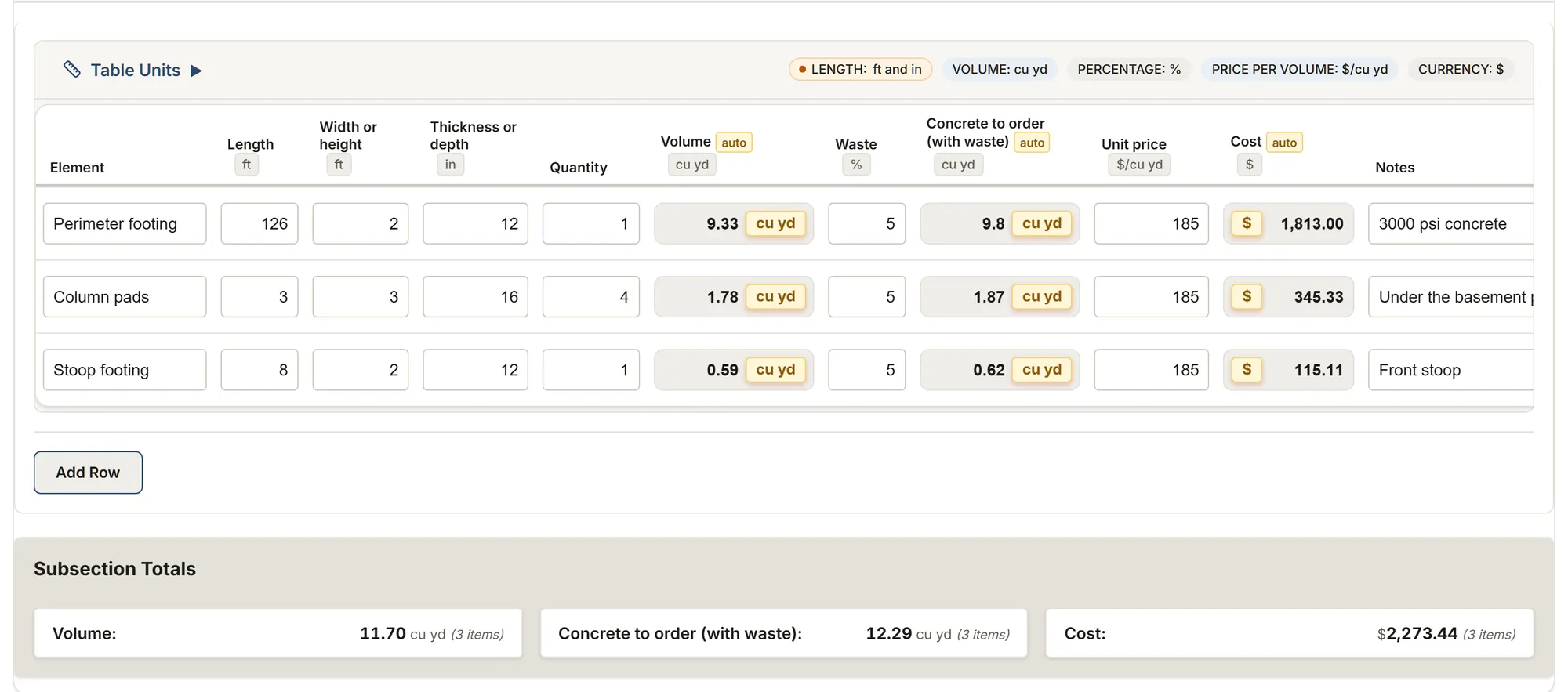Click the ruler icon beside Table Units
The height and width of the screenshot is (692, 1568).
coord(72,70)
